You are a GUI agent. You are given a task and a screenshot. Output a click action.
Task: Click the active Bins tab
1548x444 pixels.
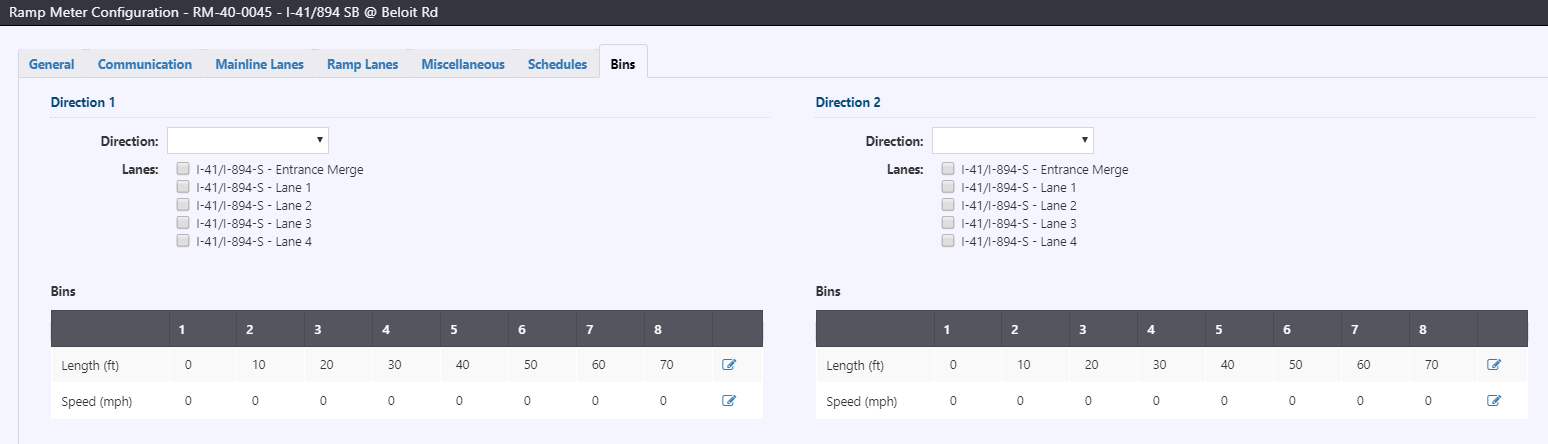[623, 64]
